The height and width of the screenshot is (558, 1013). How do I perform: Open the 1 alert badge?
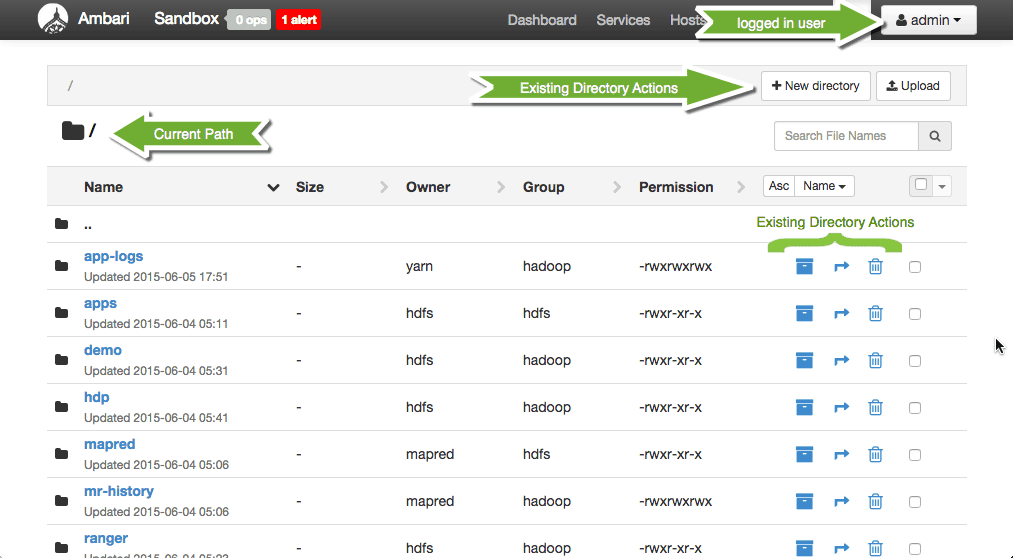(298, 20)
